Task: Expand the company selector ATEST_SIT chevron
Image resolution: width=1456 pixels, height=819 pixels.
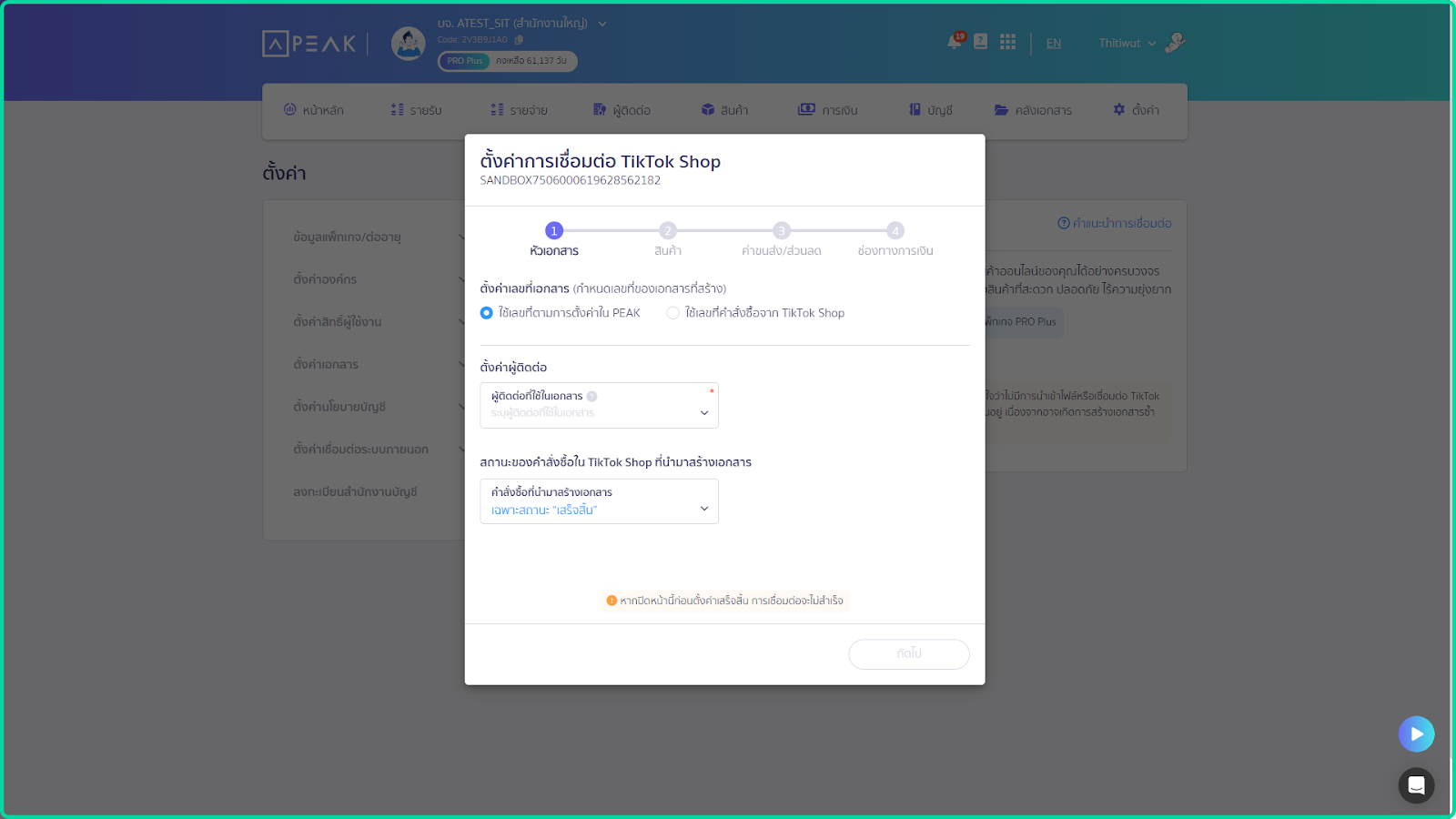Action: click(602, 24)
